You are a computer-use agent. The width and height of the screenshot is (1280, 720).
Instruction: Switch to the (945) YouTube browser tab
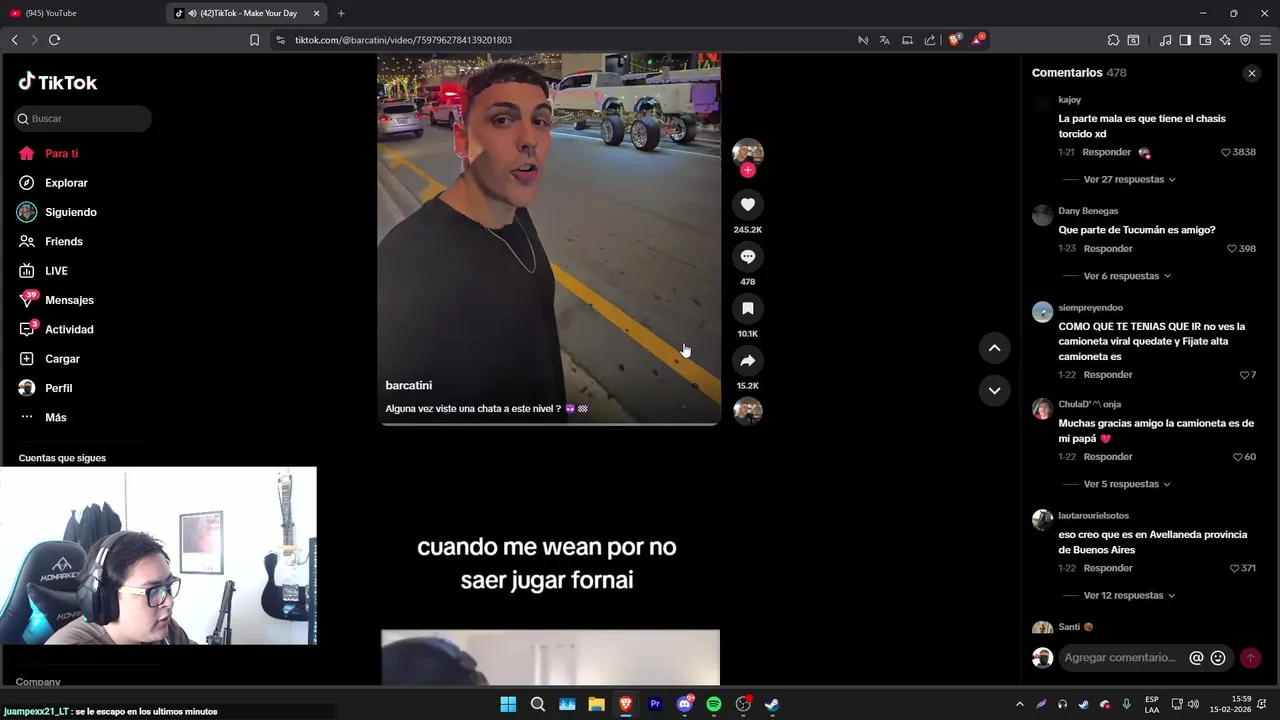coord(80,13)
